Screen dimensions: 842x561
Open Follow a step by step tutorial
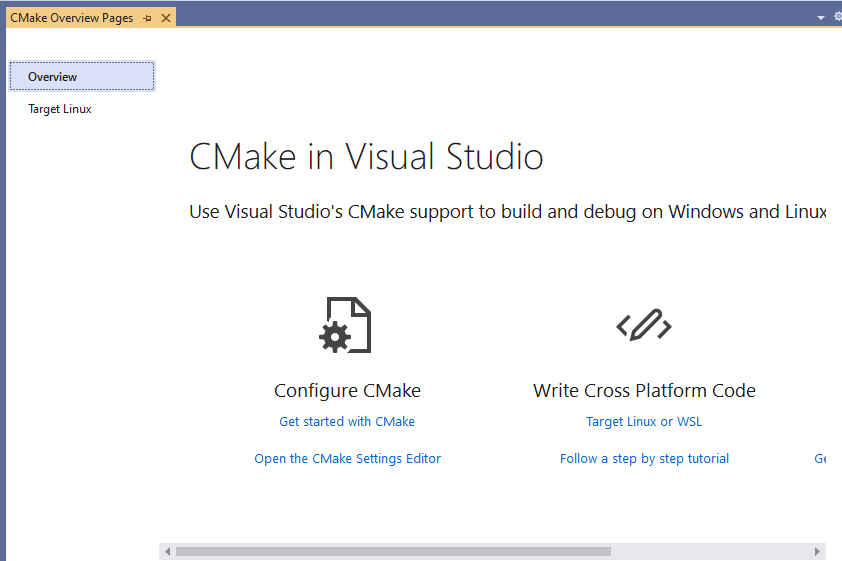[x=644, y=458]
